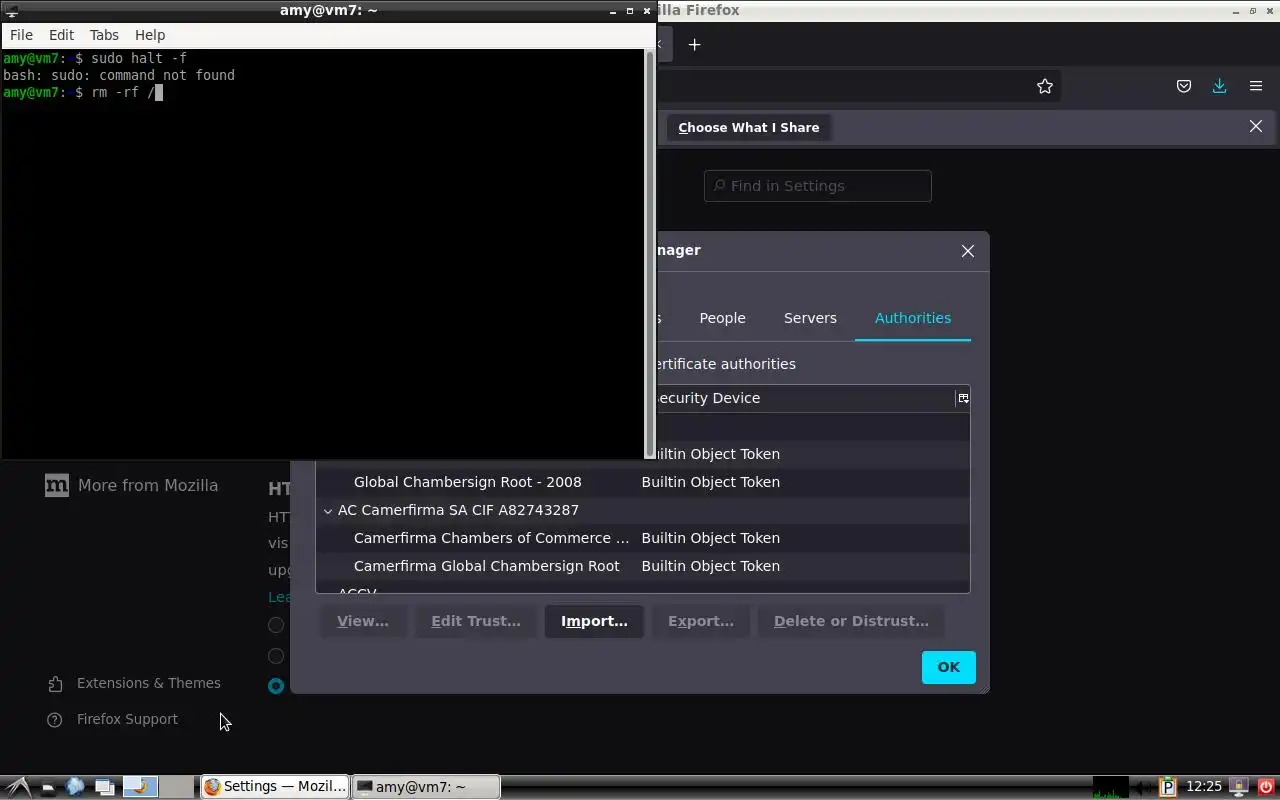Click the Mozilla m logo in sidebar
Viewport: 1280px width, 800px height.
click(57, 485)
